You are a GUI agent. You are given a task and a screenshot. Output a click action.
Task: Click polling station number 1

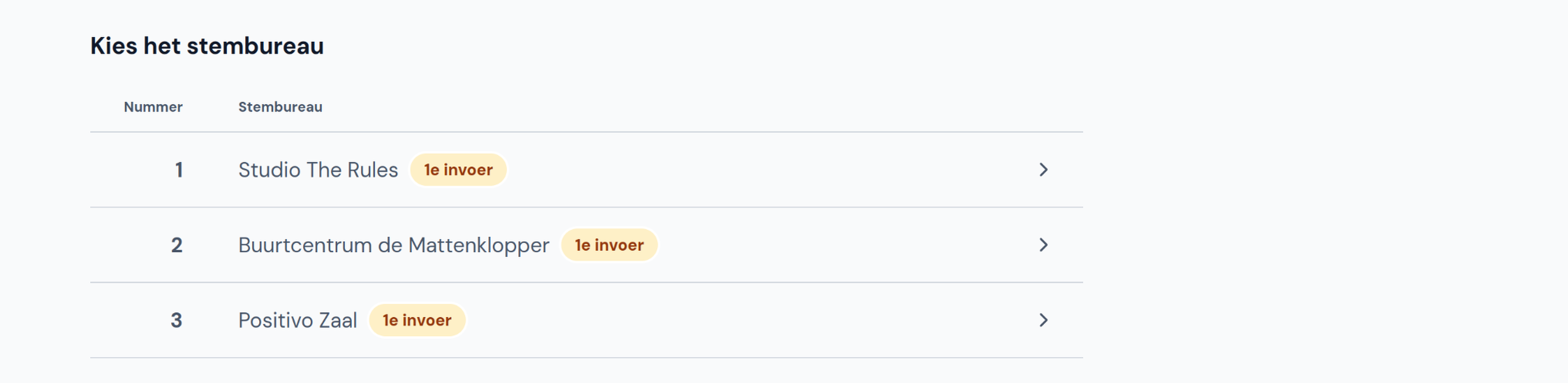pyautogui.click(x=179, y=170)
